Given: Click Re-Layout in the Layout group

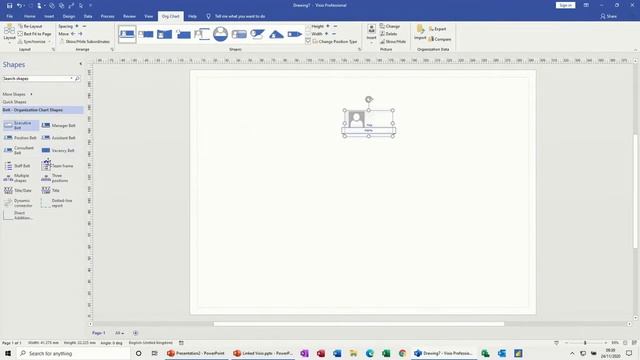Looking at the screenshot, I should [30, 26].
